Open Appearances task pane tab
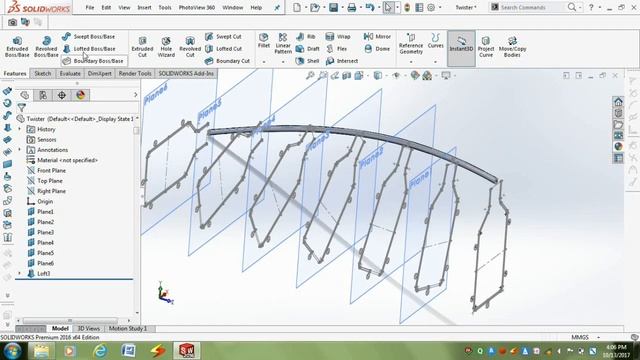 tap(618, 147)
